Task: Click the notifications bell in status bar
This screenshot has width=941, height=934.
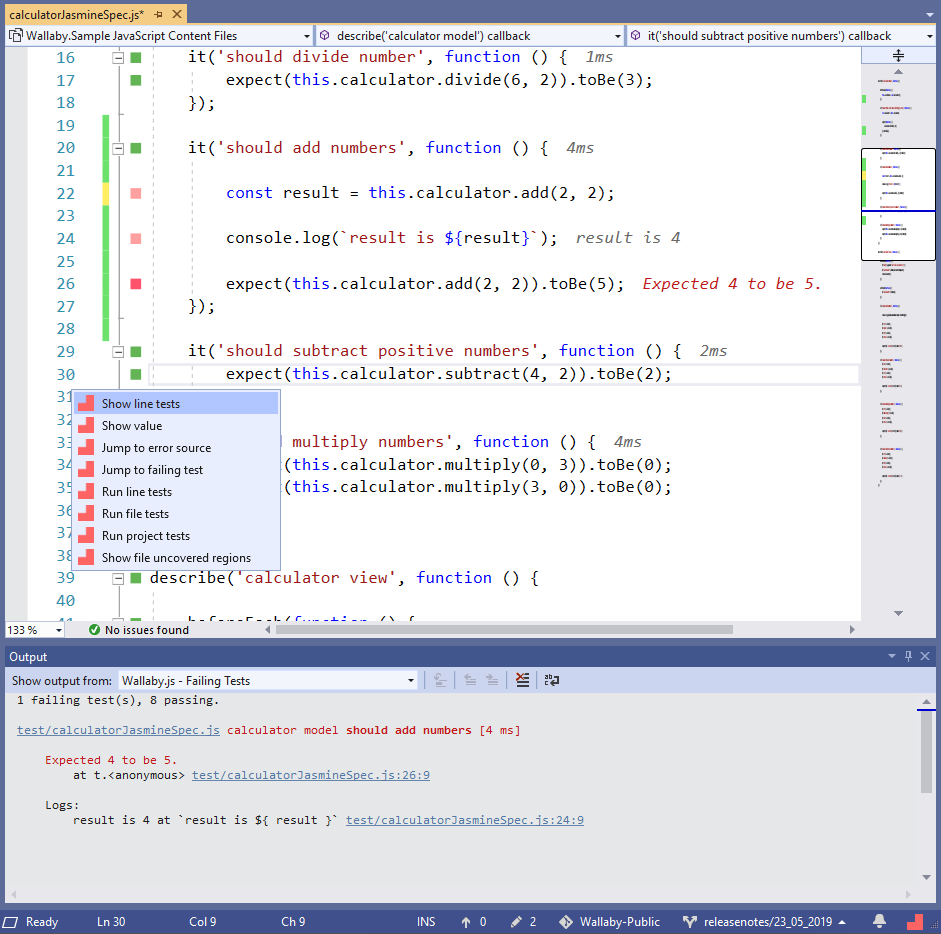Action: point(879,921)
